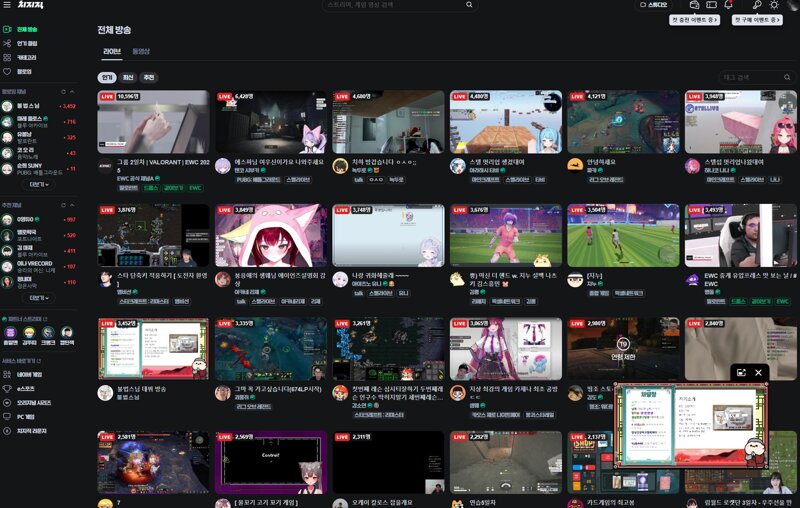The image size is (800, 508).
Task: Open the third partner streamer avatar
Action: tap(48, 333)
